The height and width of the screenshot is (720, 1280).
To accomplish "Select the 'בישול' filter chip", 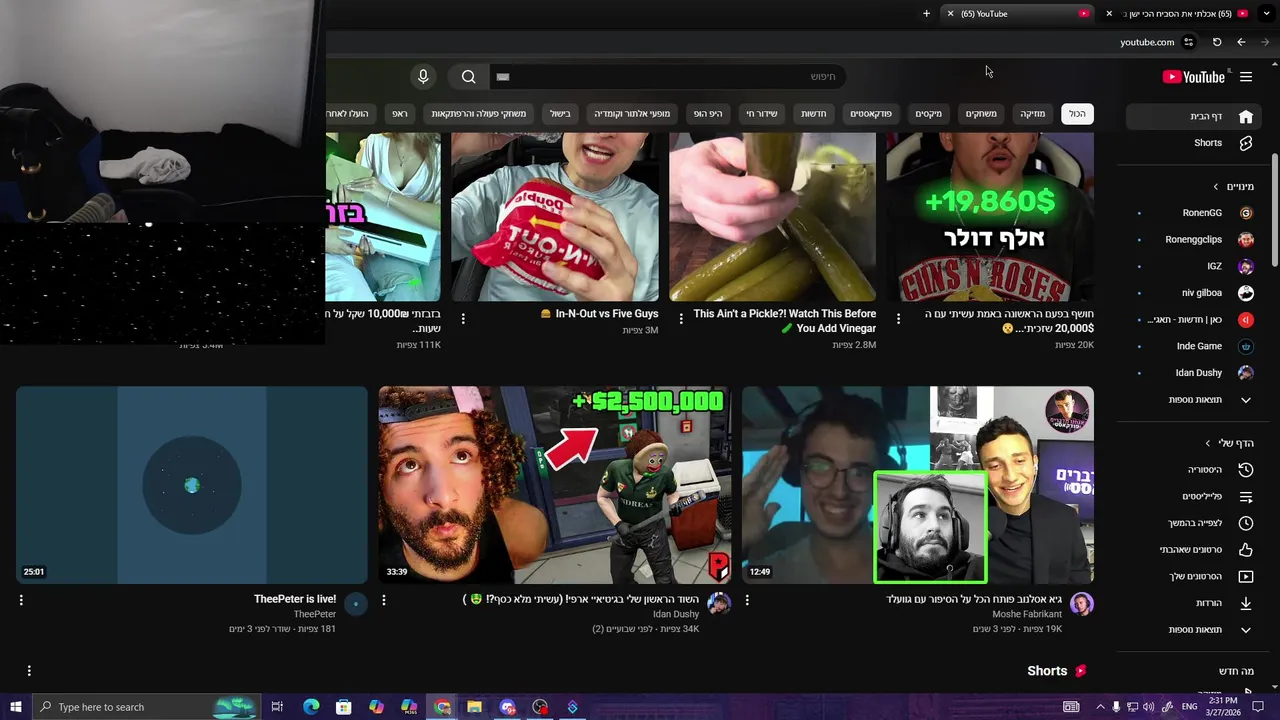I will click(560, 114).
